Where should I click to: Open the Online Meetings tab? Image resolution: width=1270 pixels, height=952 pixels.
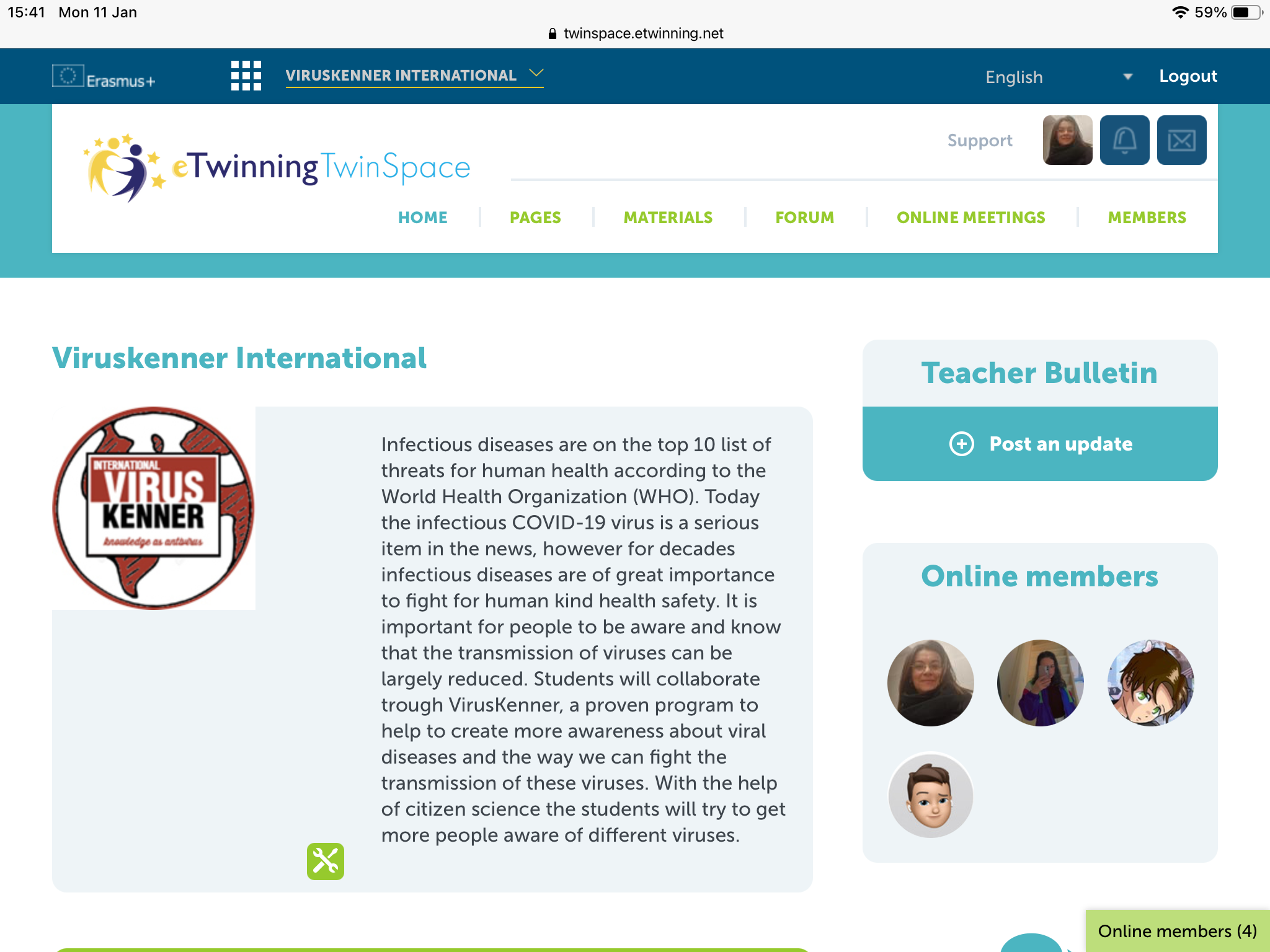(970, 218)
